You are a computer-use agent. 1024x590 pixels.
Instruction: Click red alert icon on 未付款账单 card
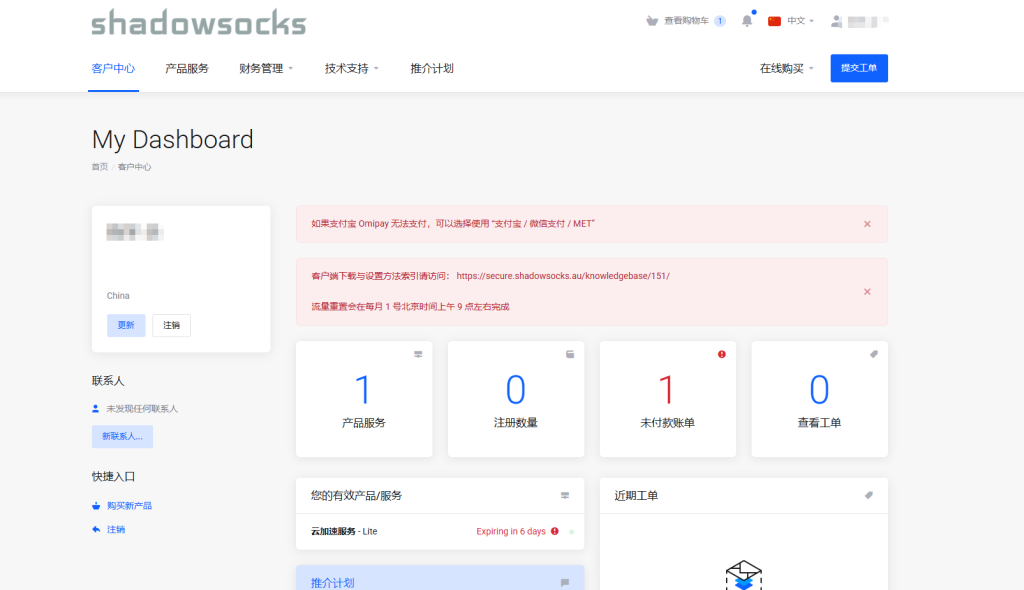click(x=722, y=355)
